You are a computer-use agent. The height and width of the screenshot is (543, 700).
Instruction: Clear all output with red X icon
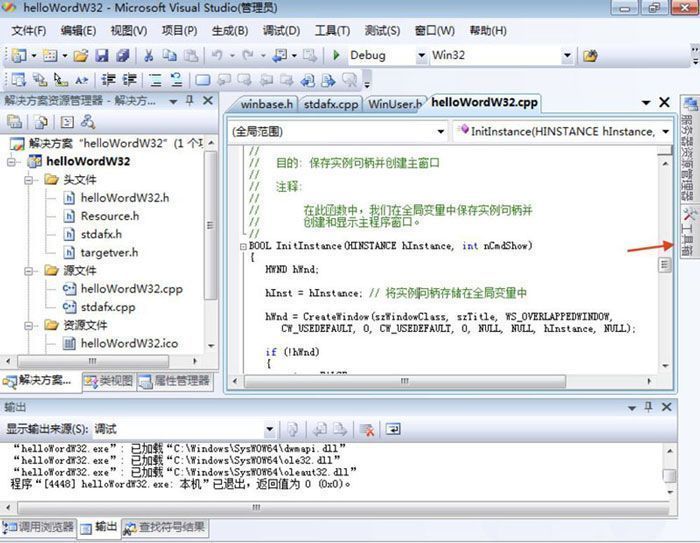pos(367,430)
